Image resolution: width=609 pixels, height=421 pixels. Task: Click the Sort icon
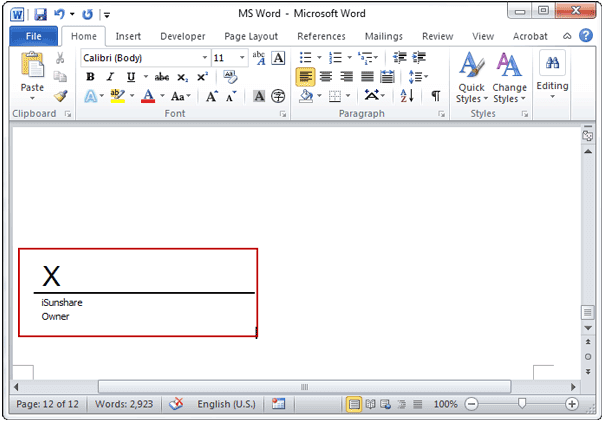tap(407, 96)
